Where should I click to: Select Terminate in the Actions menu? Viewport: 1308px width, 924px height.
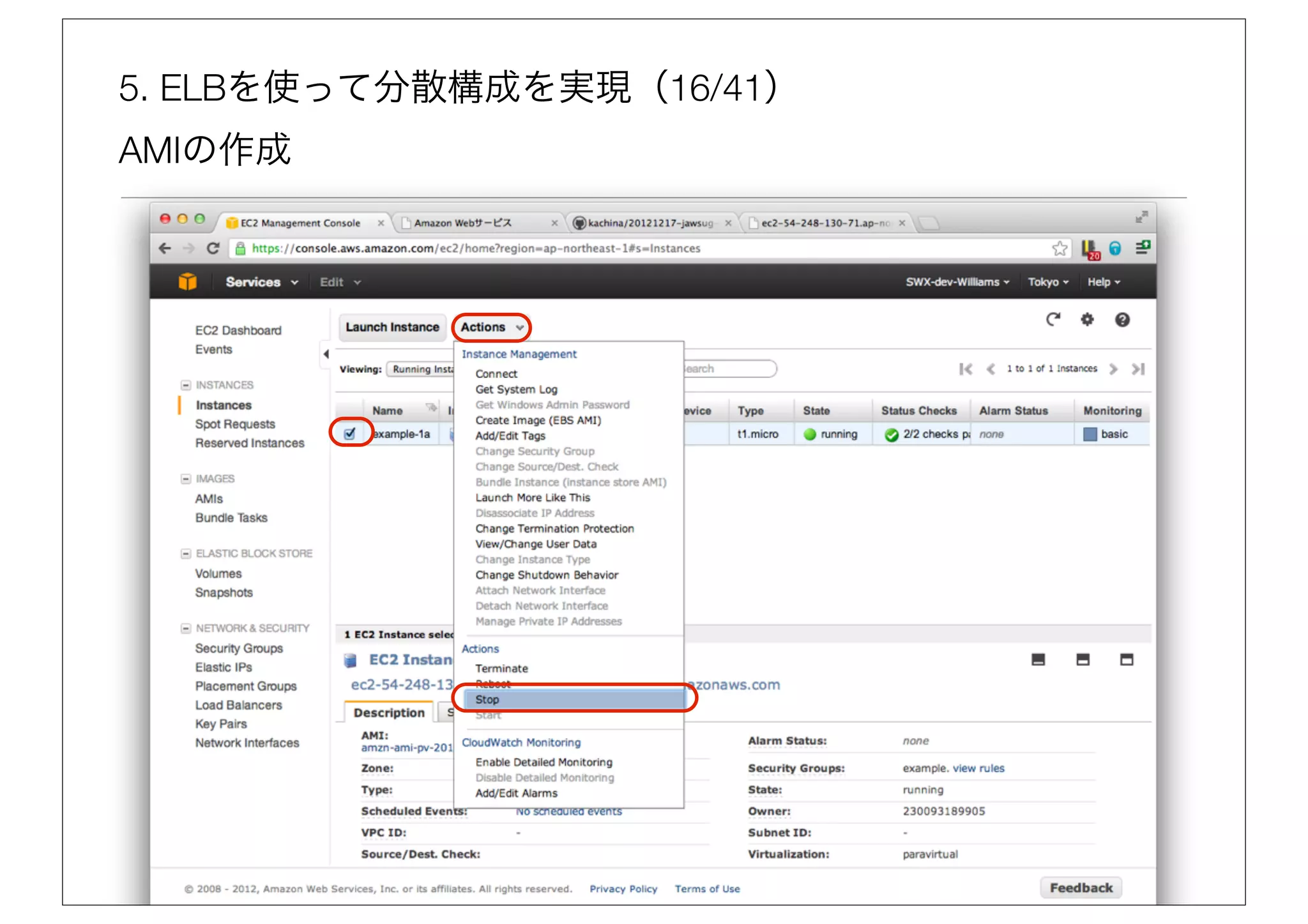[x=501, y=669]
